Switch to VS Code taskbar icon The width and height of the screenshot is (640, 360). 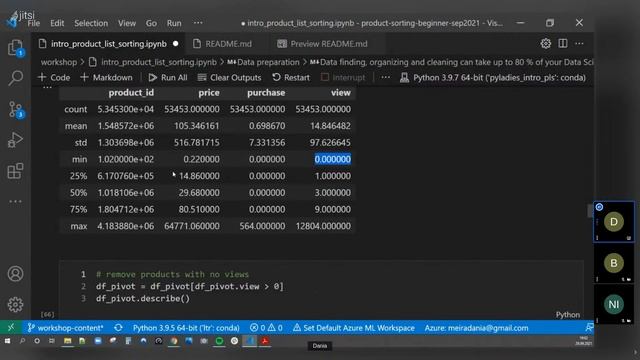coord(249,341)
